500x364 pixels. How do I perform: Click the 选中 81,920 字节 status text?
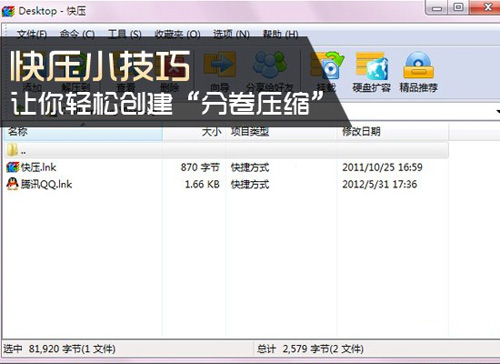[x=60, y=349]
